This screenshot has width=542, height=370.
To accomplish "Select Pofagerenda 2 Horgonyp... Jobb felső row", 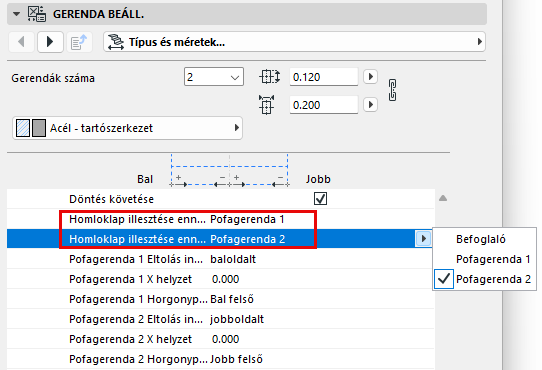I will pyautogui.click(x=221, y=359).
